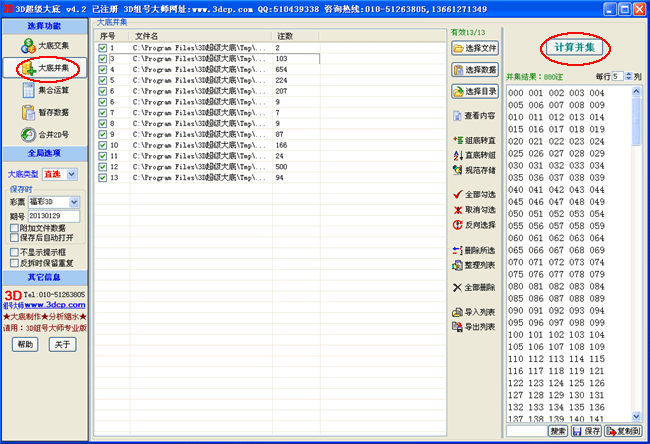Click the 帮助 help button
Screen dimensions: 650x444
pyautogui.click(x=25, y=344)
